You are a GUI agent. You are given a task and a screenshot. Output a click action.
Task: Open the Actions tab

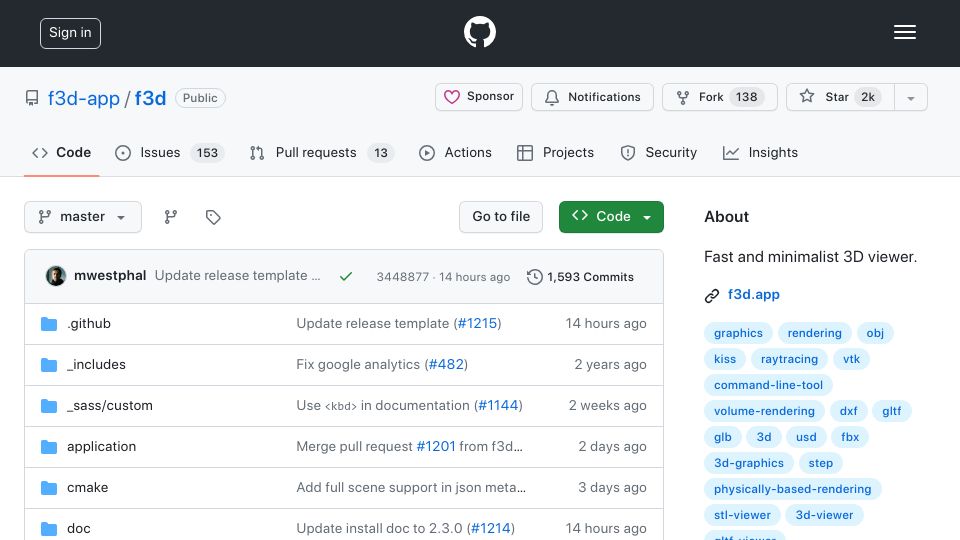click(x=455, y=152)
